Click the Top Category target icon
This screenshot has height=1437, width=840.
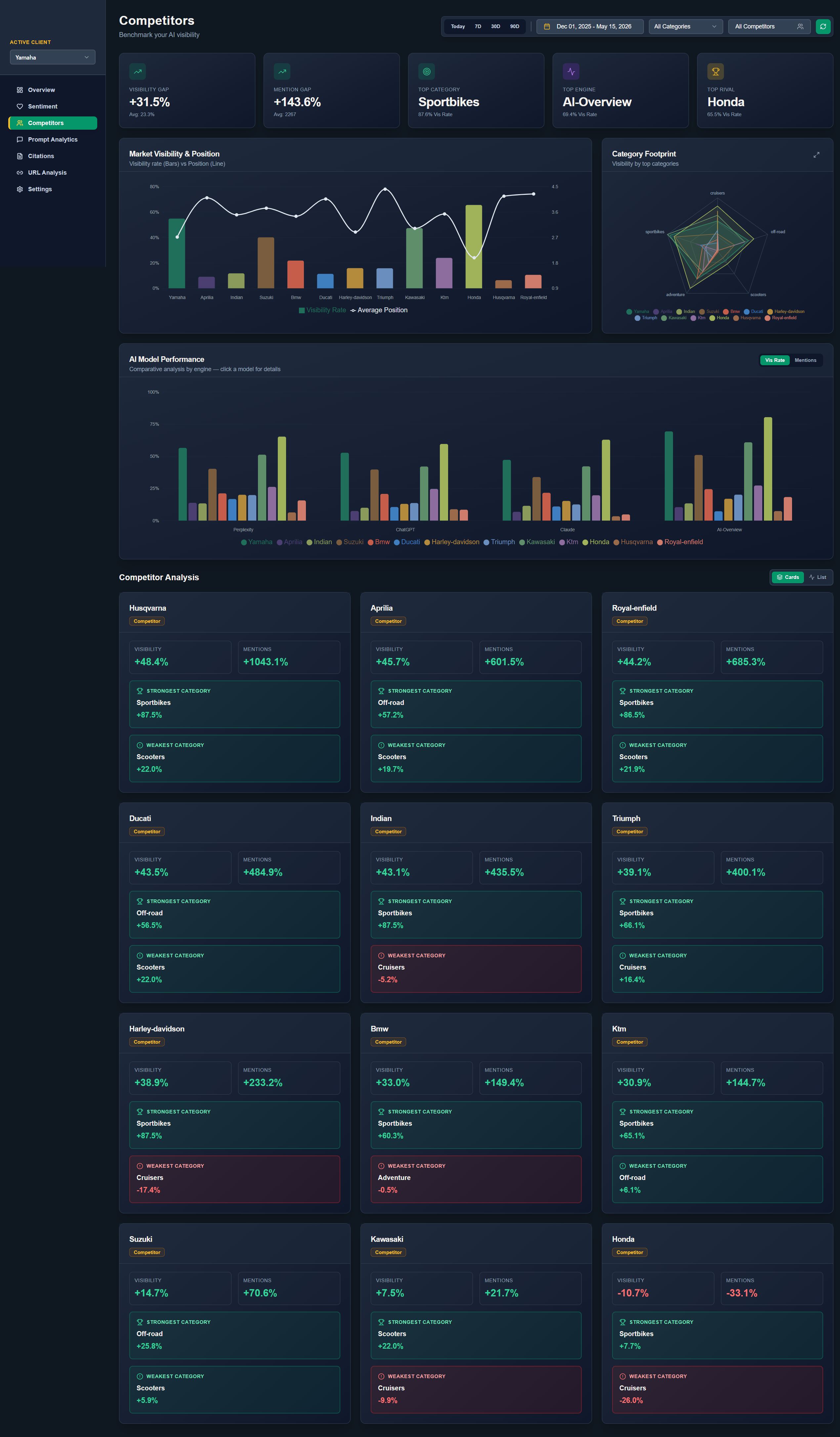(x=427, y=71)
